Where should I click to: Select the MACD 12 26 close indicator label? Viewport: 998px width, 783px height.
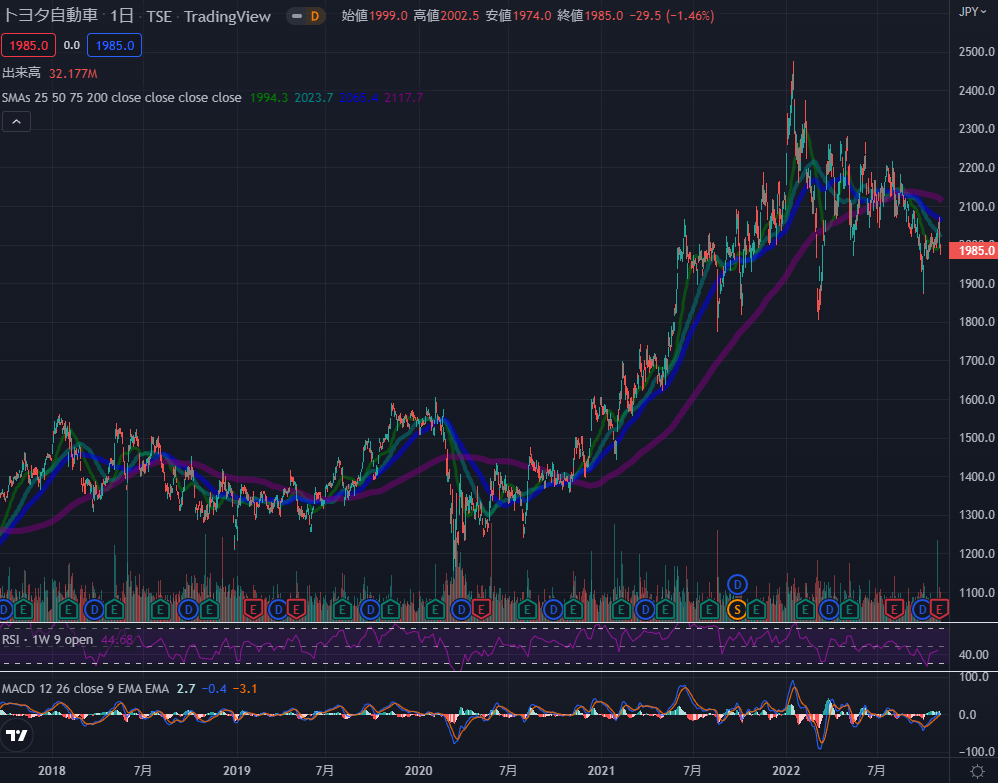[85, 689]
